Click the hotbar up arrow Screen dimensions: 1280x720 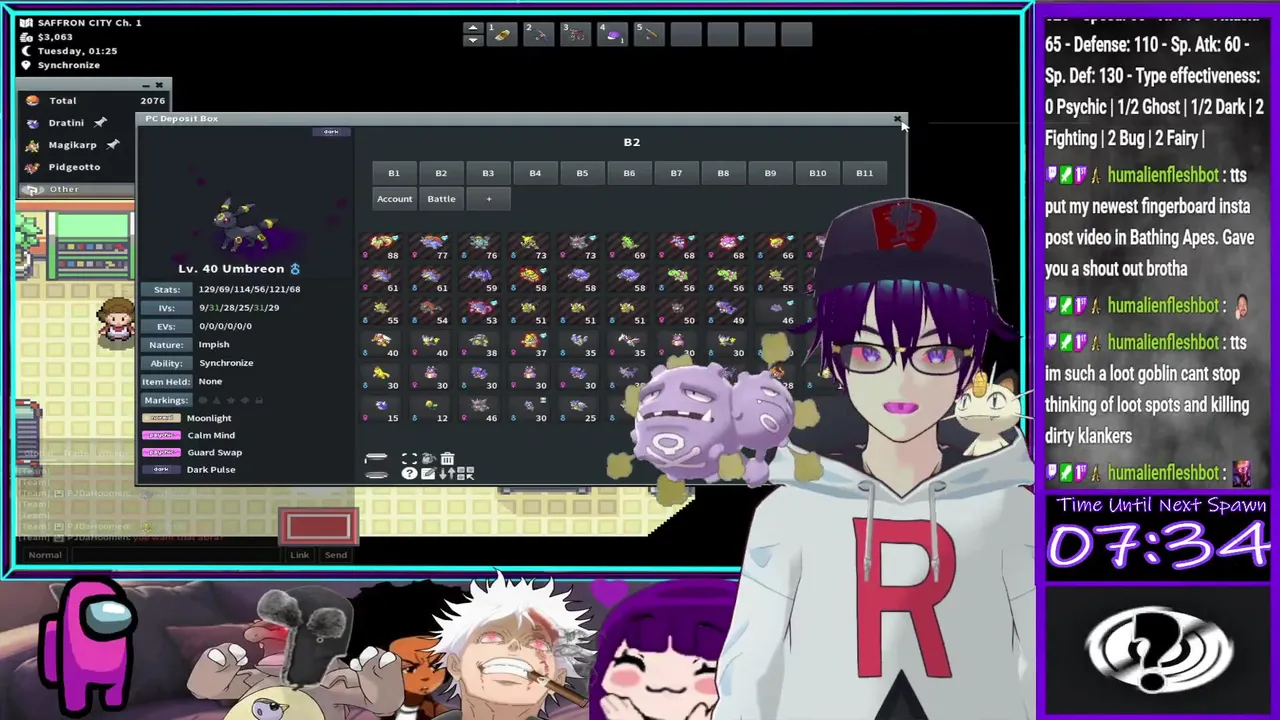click(473, 28)
